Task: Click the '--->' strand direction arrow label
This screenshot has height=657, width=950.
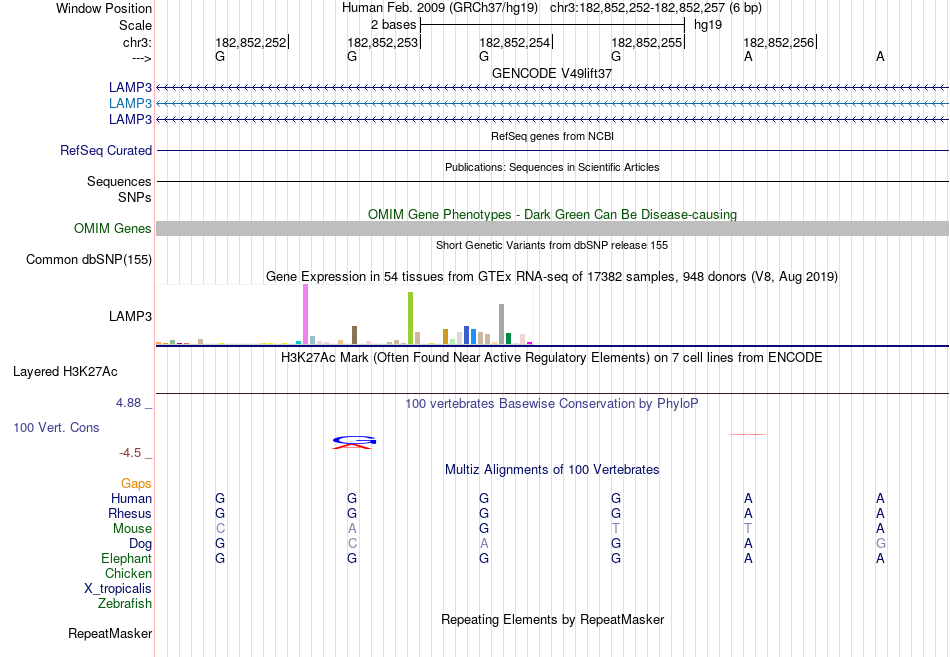Action: [x=141, y=58]
